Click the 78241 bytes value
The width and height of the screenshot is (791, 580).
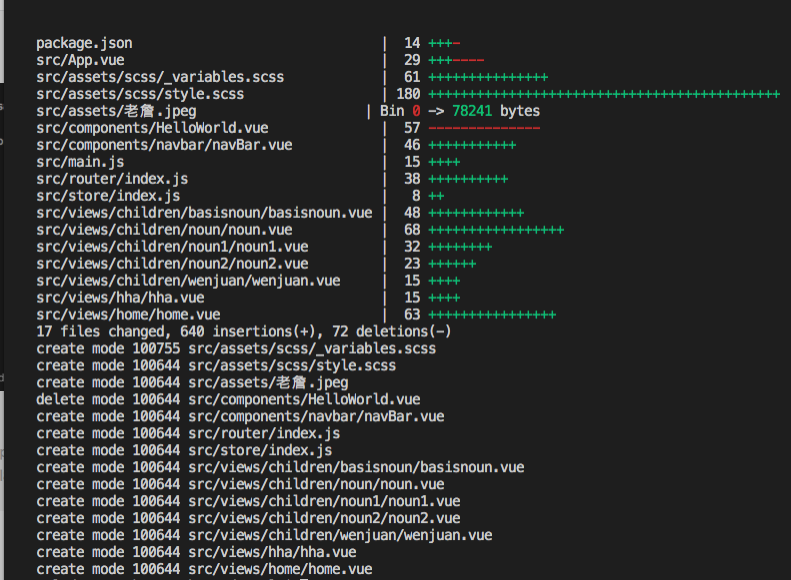click(496, 111)
